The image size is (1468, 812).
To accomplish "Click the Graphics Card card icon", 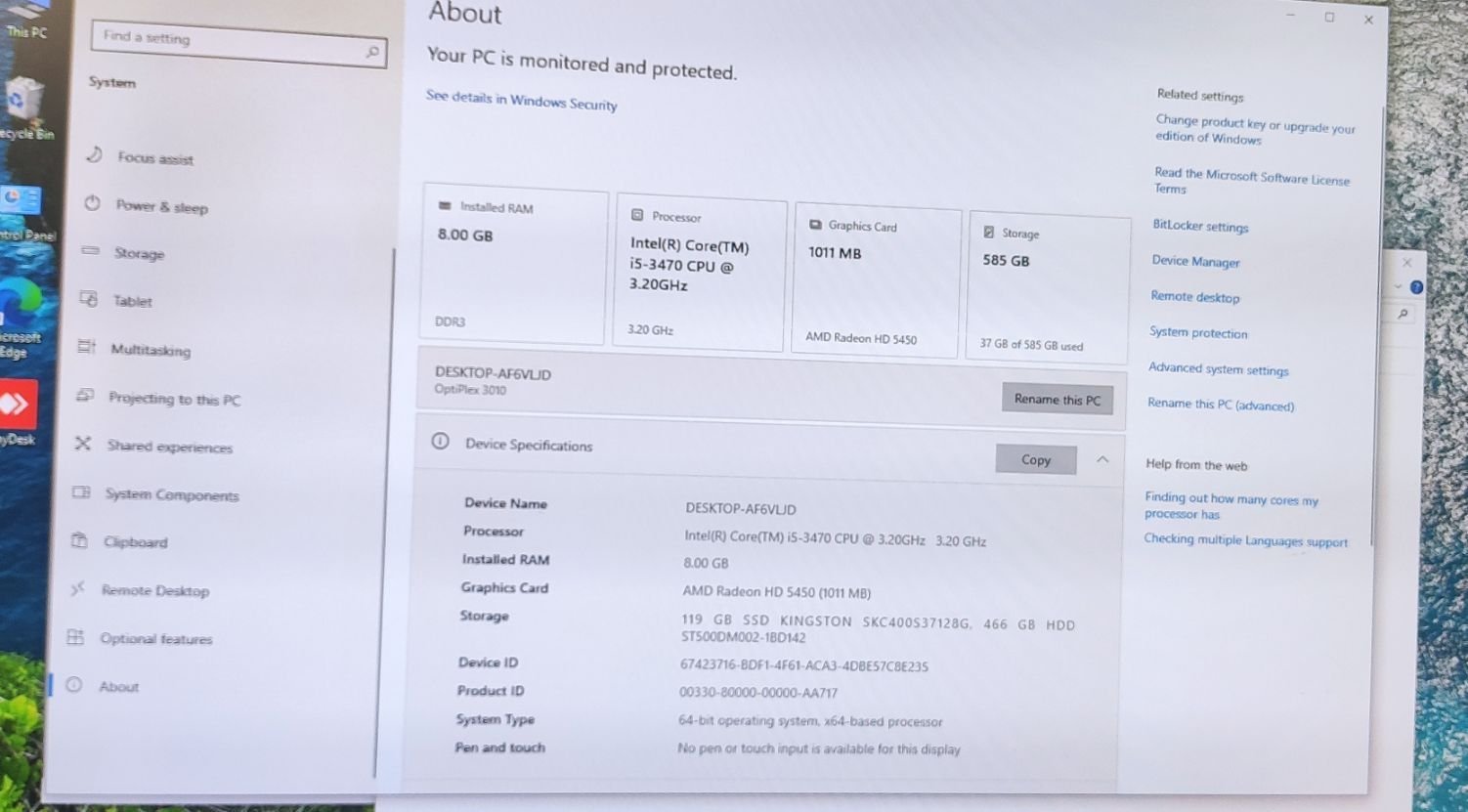I will coord(815,225).
